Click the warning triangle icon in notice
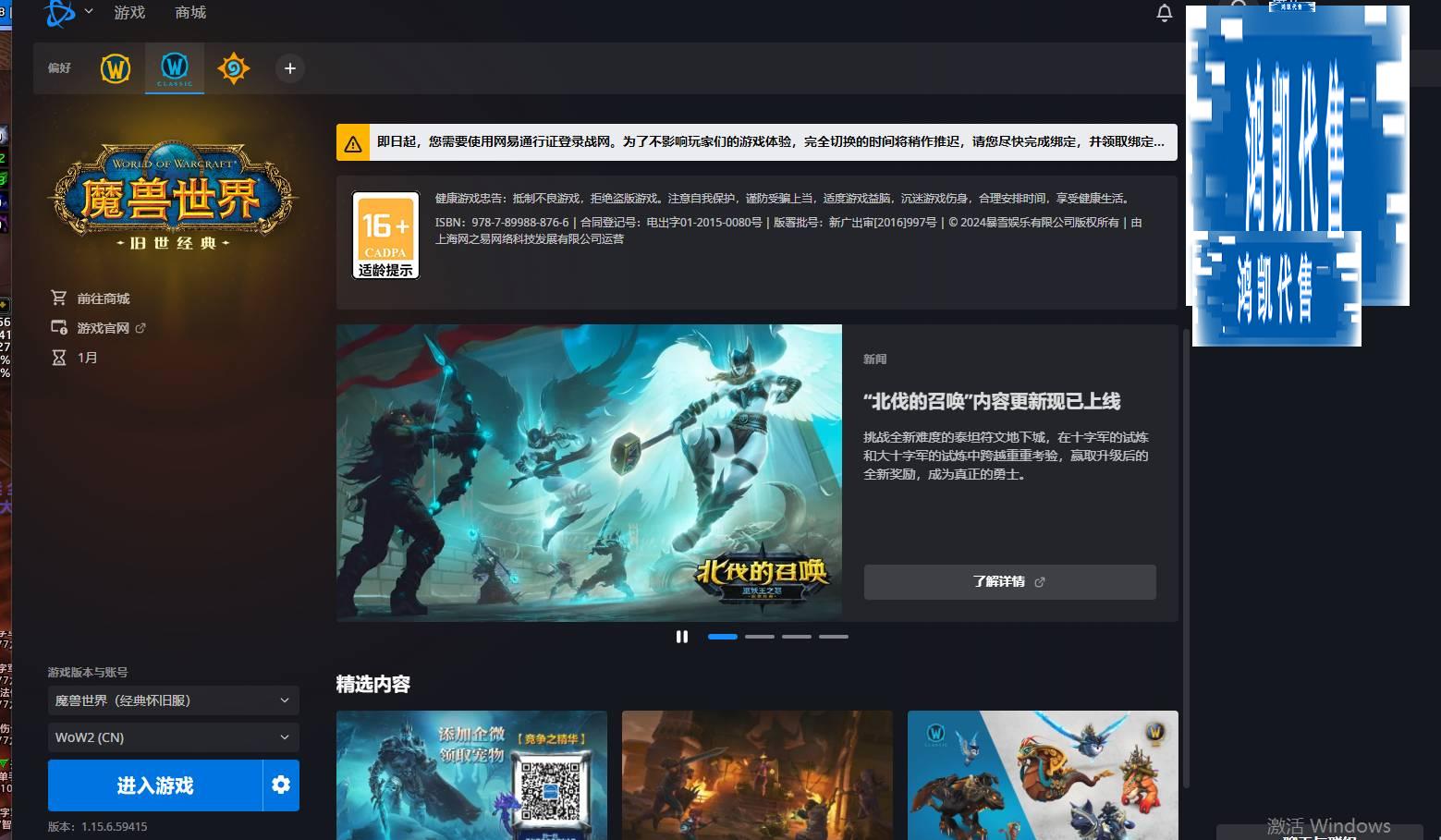1441x840 pixels. [x=353, y=144]
